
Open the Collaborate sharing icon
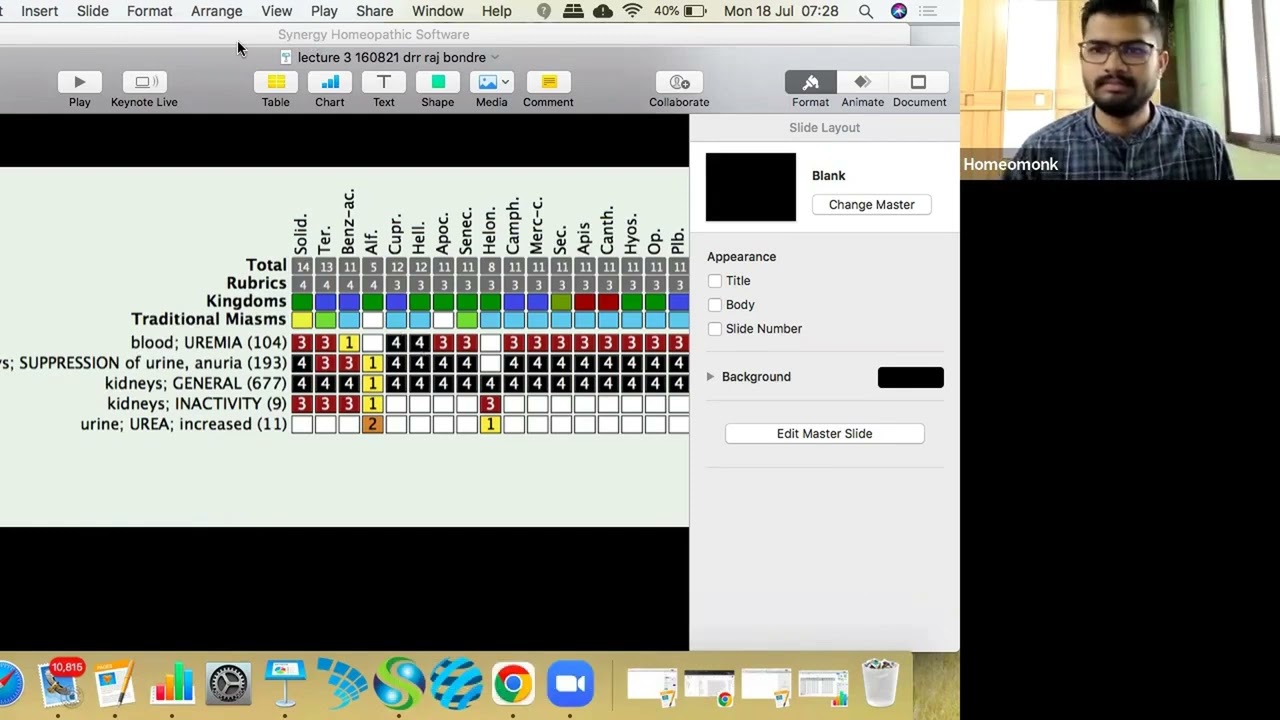pyautogui.click(x=679, y=82)
